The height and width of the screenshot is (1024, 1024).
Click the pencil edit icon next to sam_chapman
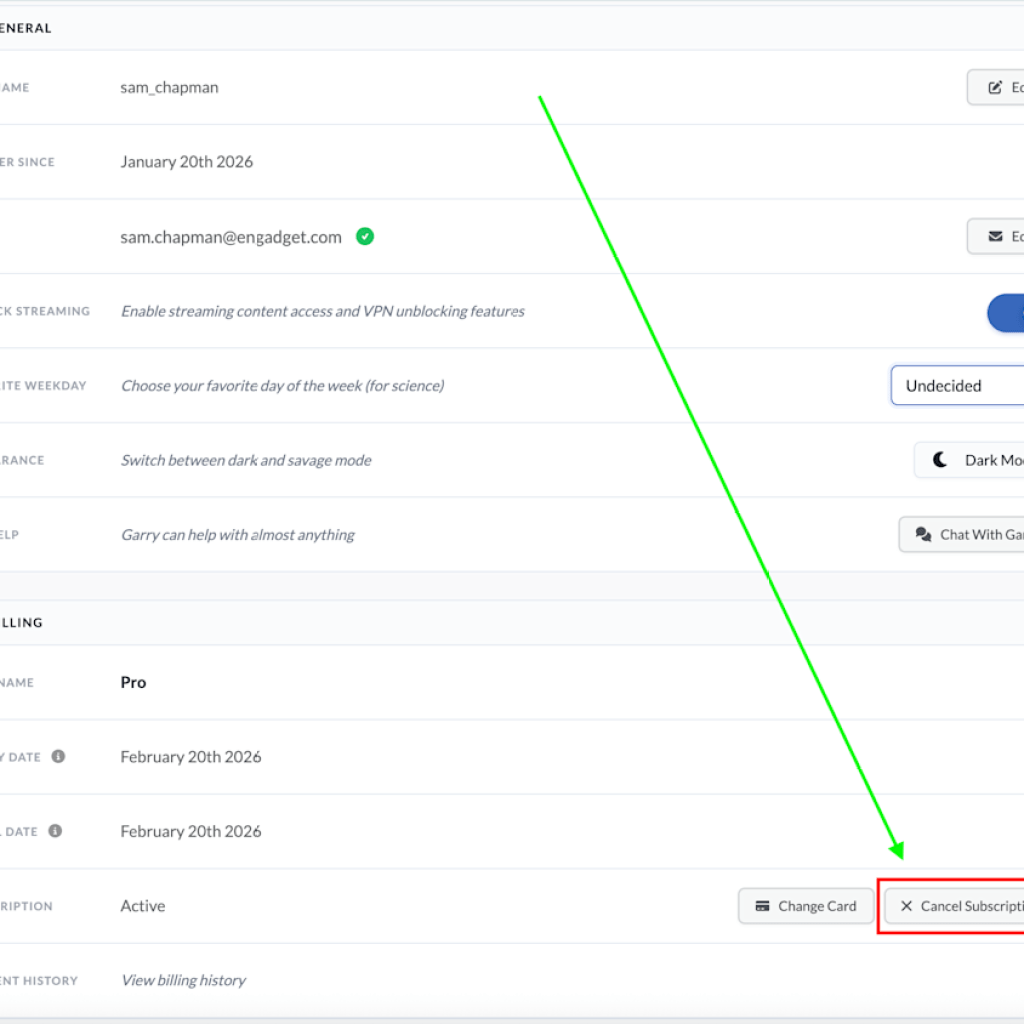pyautogui.click(x=994, y=87)
